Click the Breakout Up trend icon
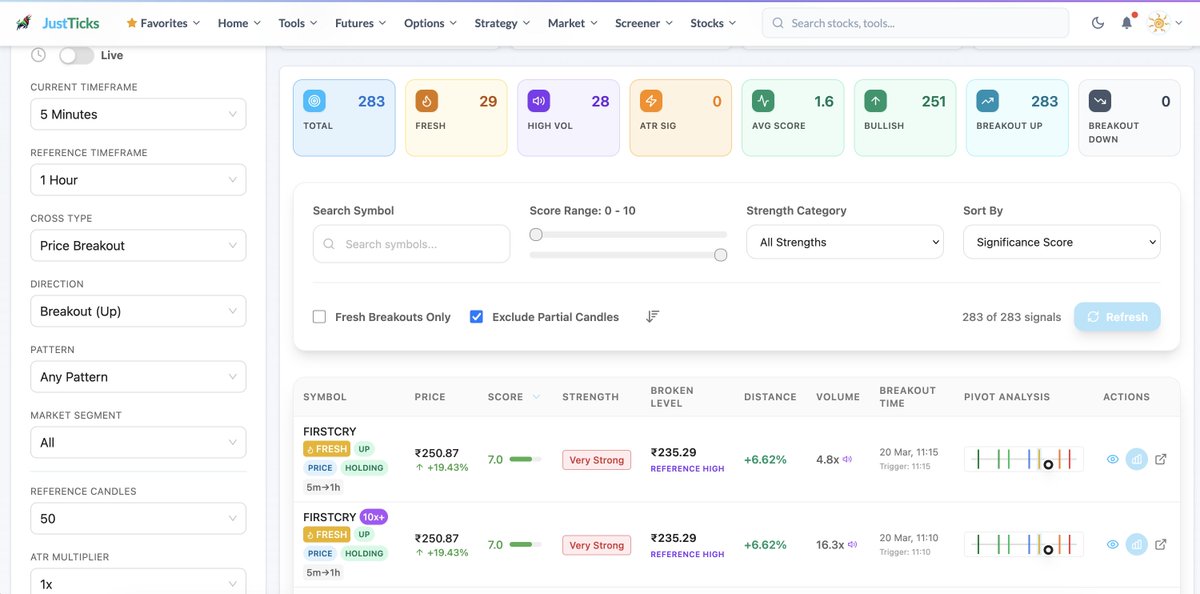Viewport: 1200px width, 594px height. coord(987,101)
